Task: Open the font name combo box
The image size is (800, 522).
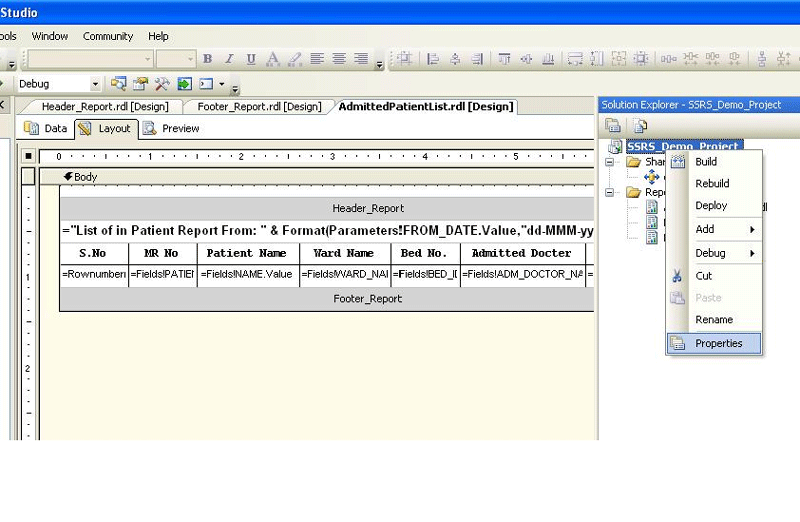Action: [90, 59]
